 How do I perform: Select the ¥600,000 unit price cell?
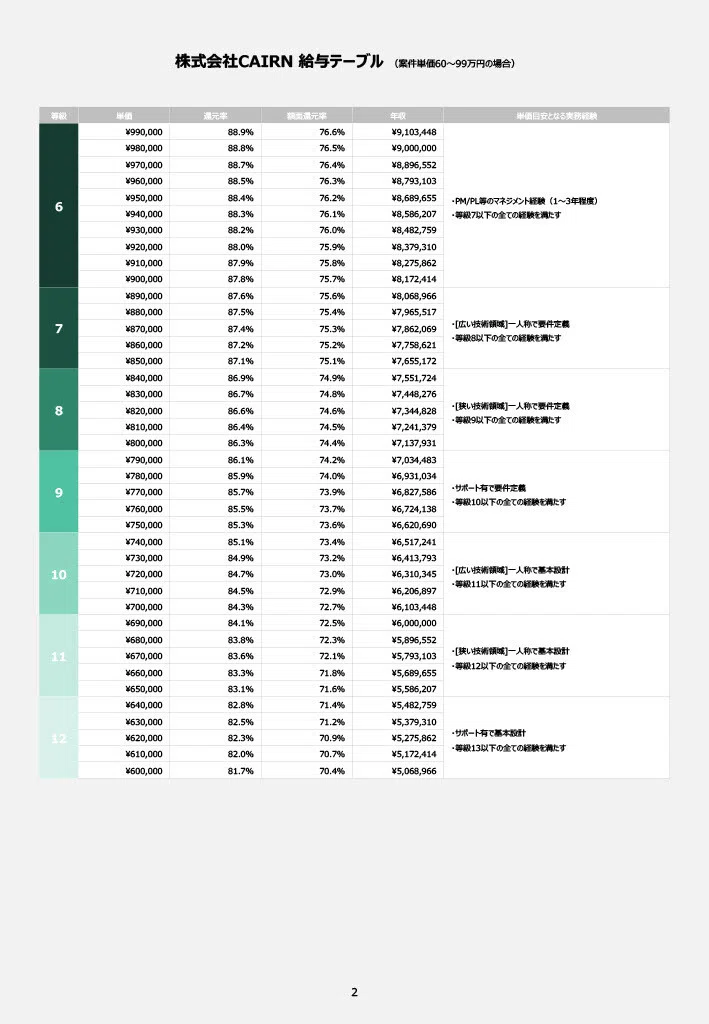coord(124,771)
